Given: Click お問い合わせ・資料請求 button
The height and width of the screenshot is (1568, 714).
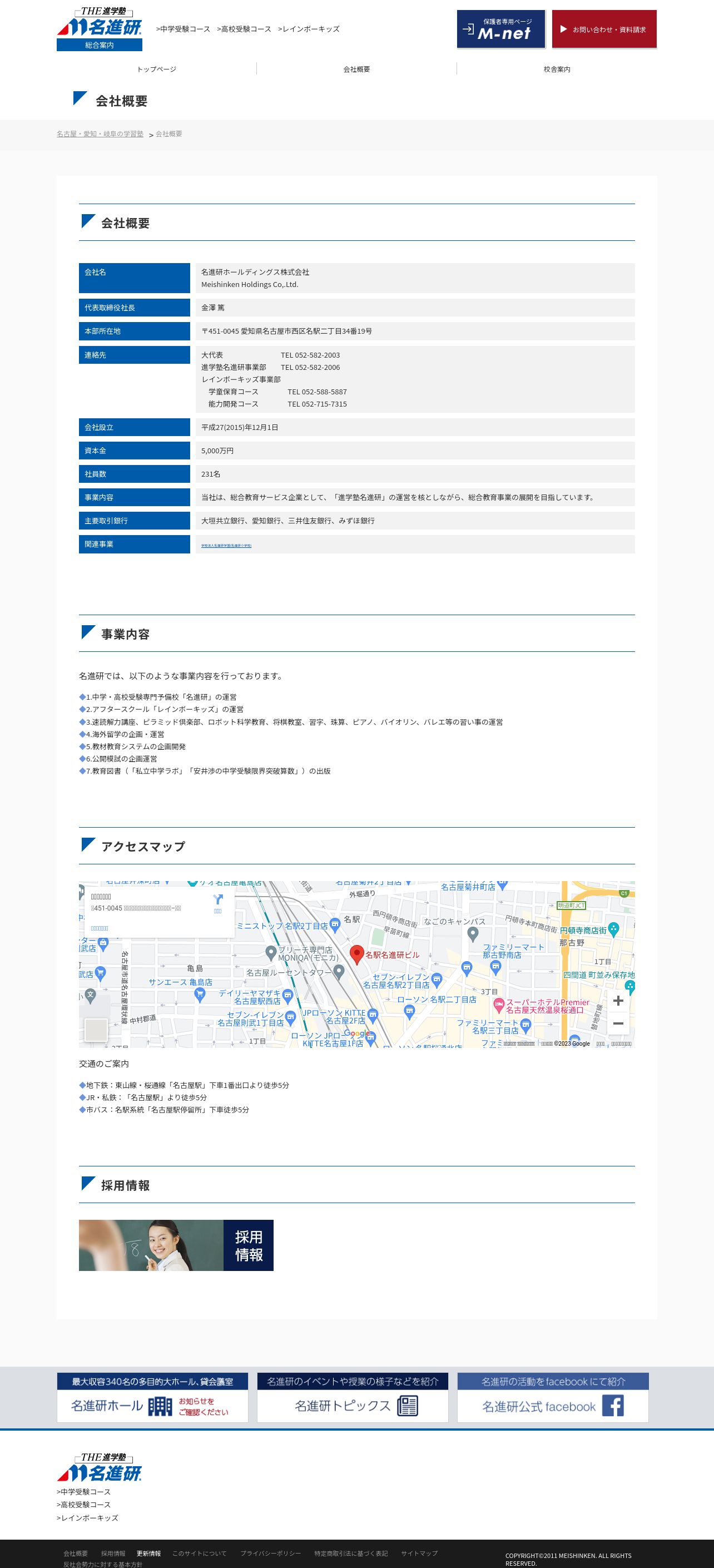Looking at the screenshot, I should tap(604, 28).
